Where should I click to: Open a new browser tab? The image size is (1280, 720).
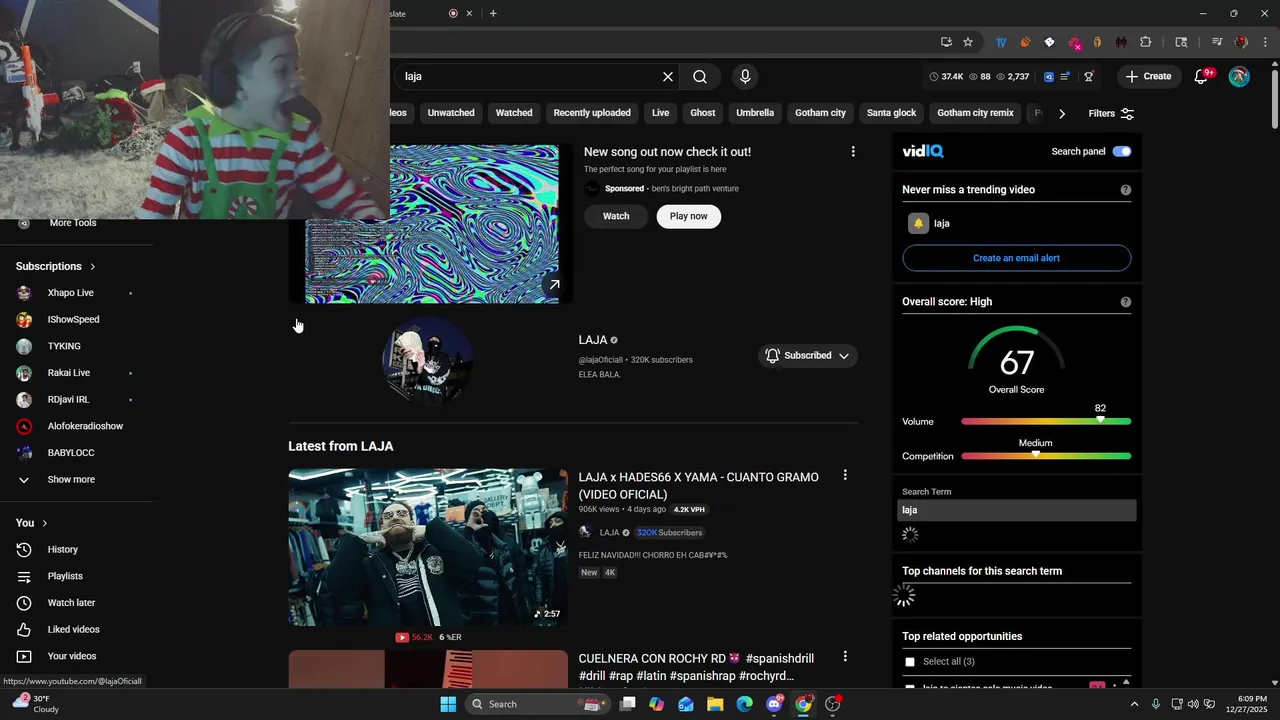pyautogui.click(x=493, y=13)
